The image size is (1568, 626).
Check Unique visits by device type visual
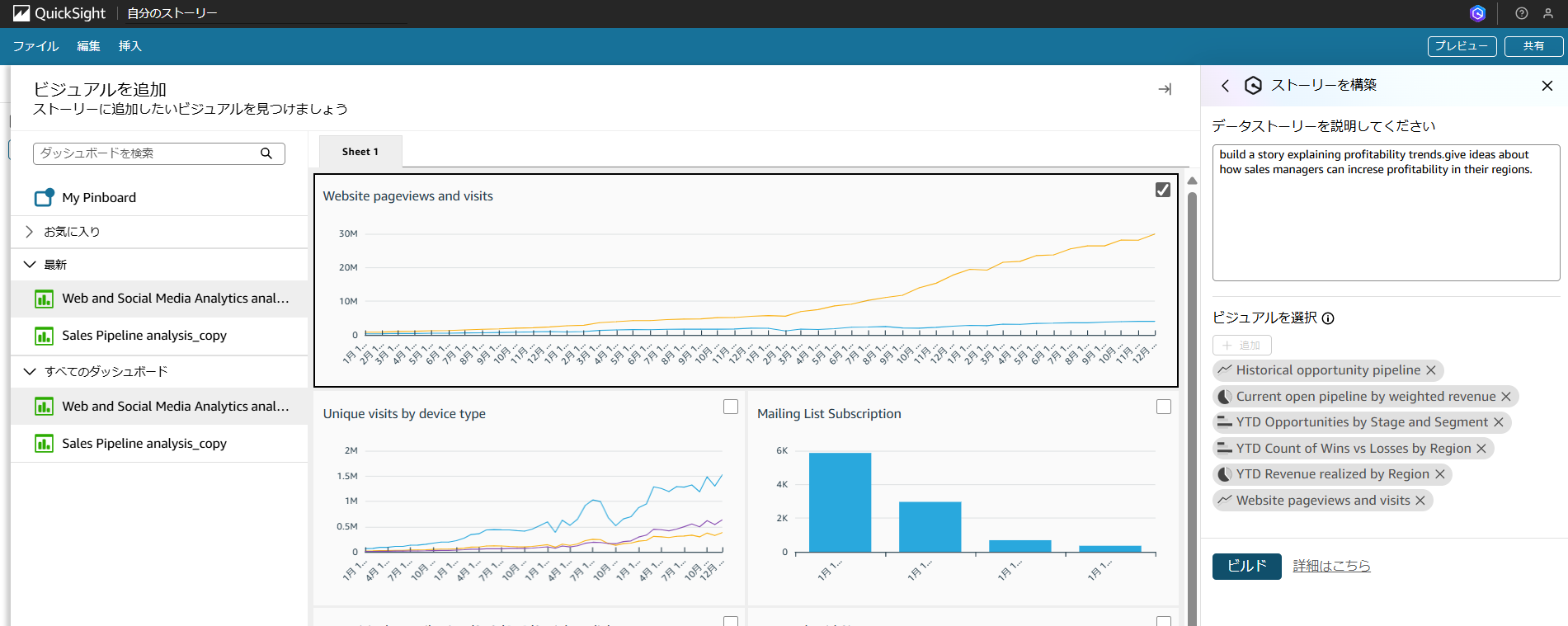pos(731,407)
